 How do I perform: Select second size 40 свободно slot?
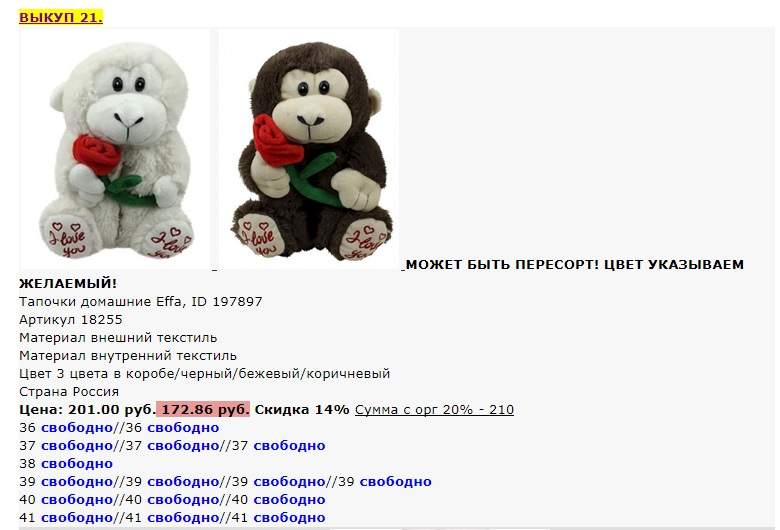coord(183,500)
